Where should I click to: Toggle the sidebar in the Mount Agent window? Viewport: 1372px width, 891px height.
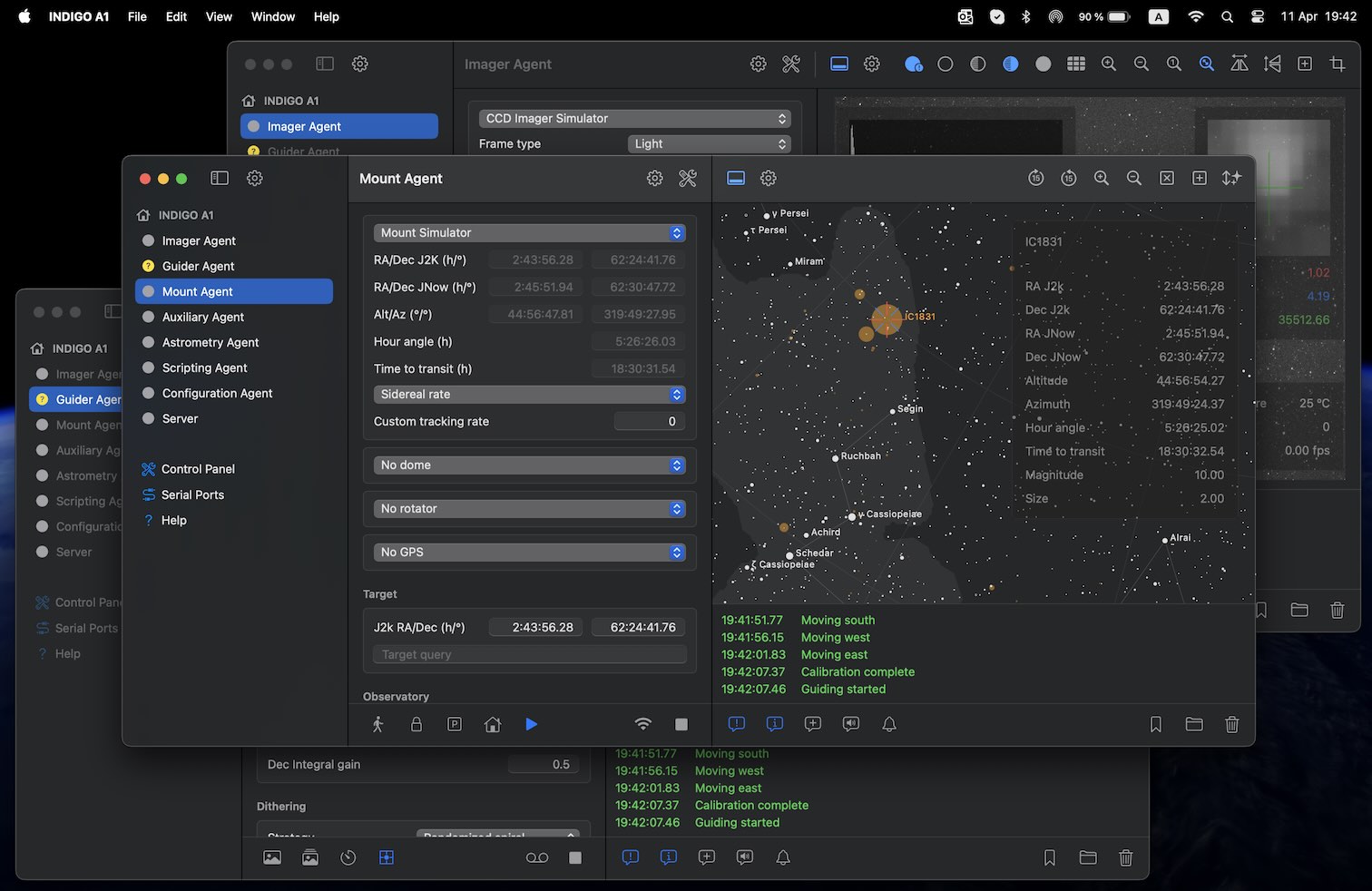(220, 179)
